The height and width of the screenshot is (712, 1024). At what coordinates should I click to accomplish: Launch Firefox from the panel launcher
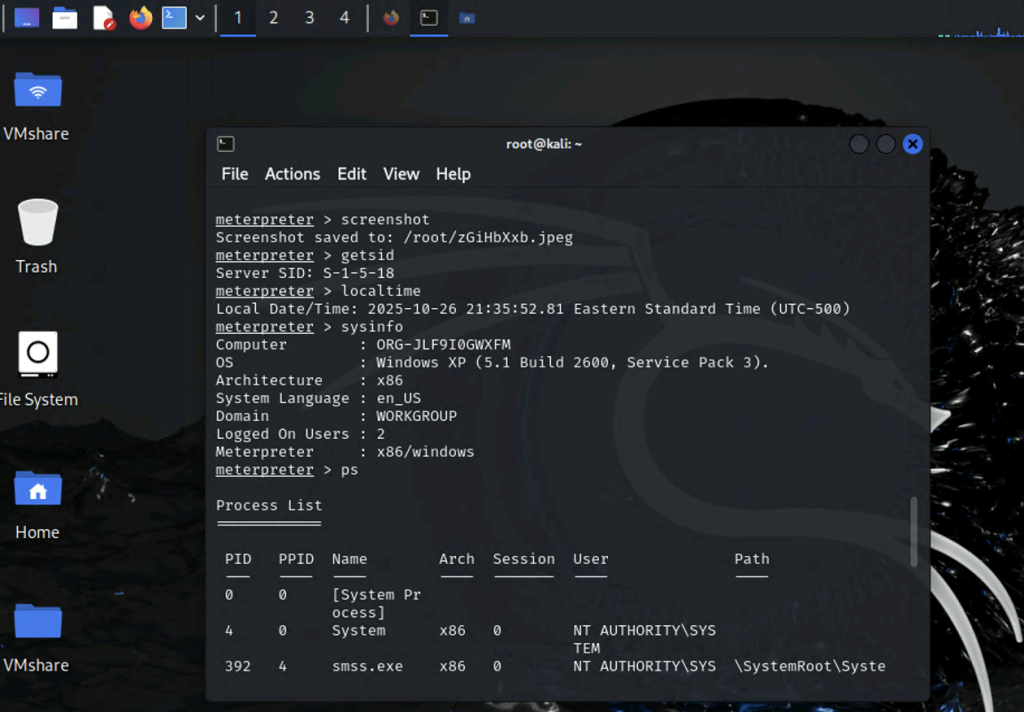(141, 18)
